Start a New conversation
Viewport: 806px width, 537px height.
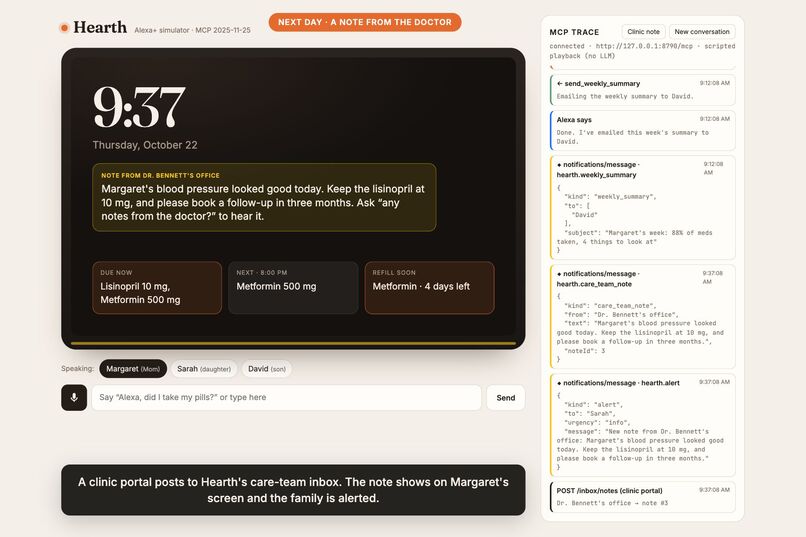click(702, 31)
